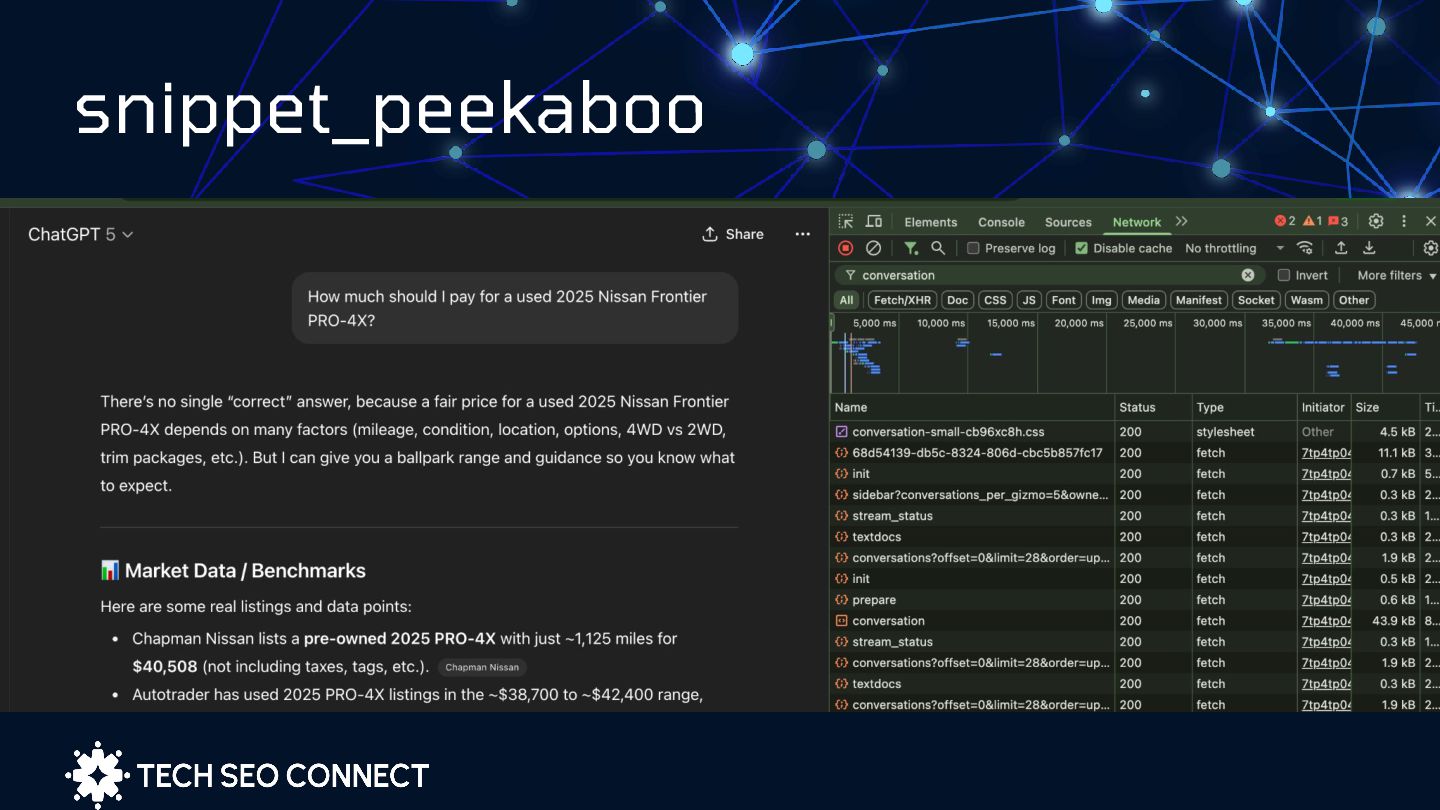The height and width of the screenshot is (810, 1440).
Task: Sort requests by Size column
Action: coord(1385,407)
